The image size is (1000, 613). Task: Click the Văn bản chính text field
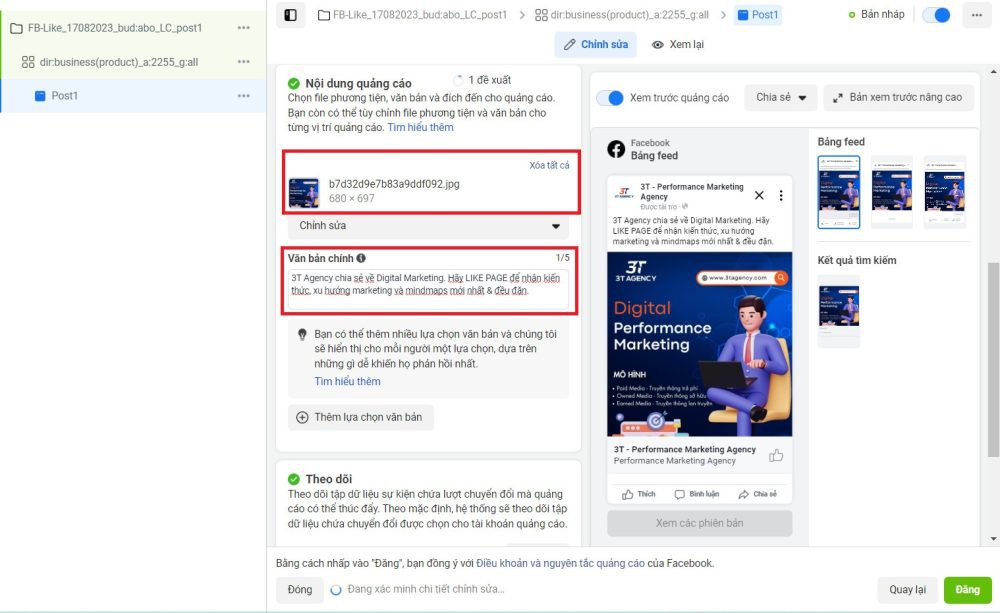(x=428, y=290)
